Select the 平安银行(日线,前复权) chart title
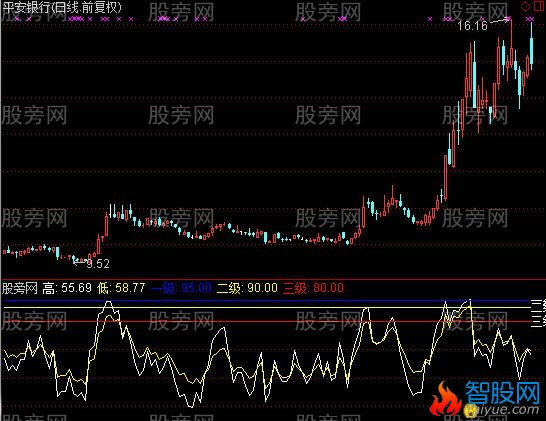 click(62, 8)
